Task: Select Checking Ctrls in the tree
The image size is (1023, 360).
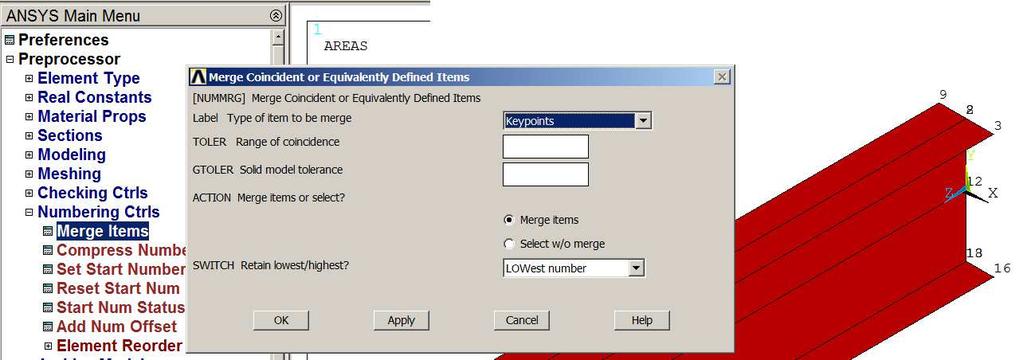Action: click(x=93, y=193)
